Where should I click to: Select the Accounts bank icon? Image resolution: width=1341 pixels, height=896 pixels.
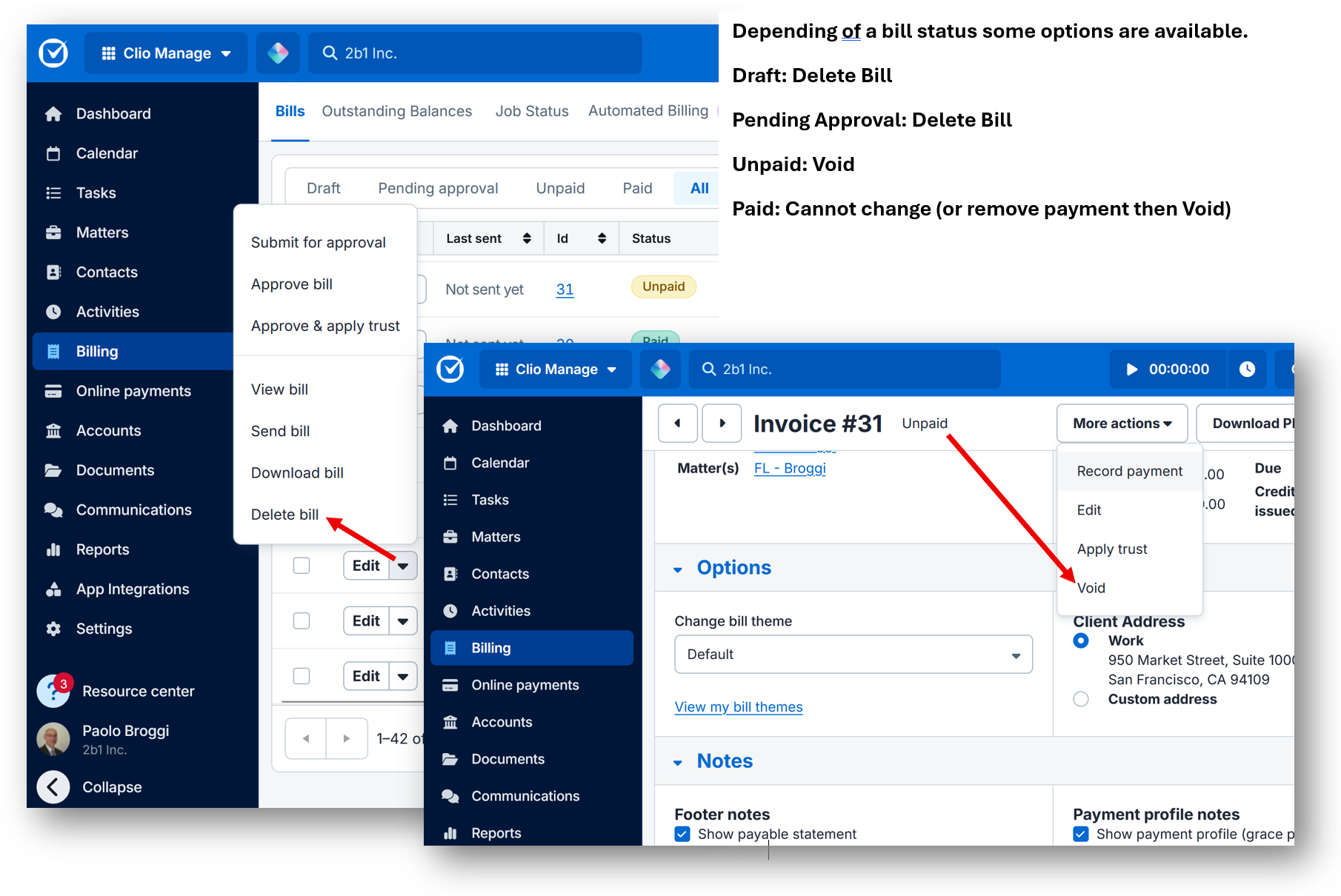tap(451, 721)
